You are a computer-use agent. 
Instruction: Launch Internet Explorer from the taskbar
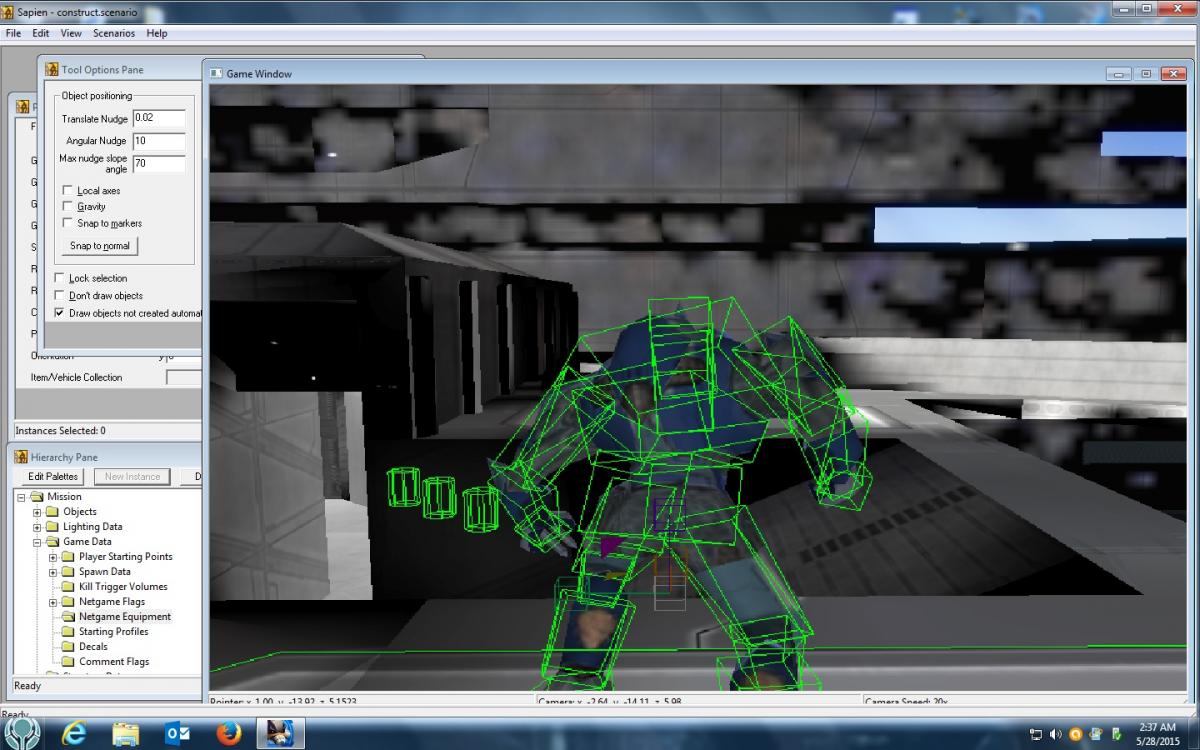[x=74, y=733]
